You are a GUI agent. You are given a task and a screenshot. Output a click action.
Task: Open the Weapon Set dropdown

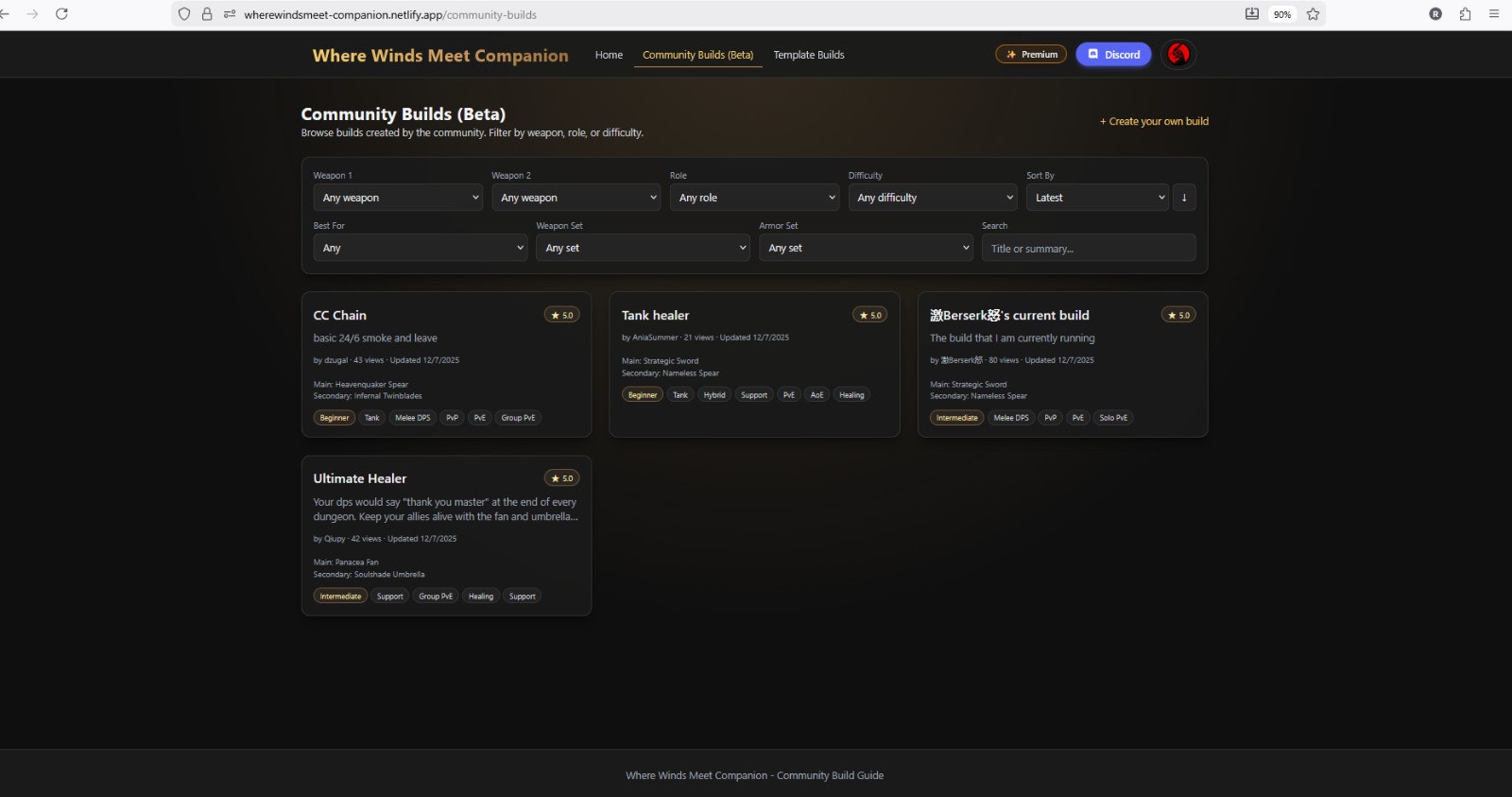(x=644, y=248)
